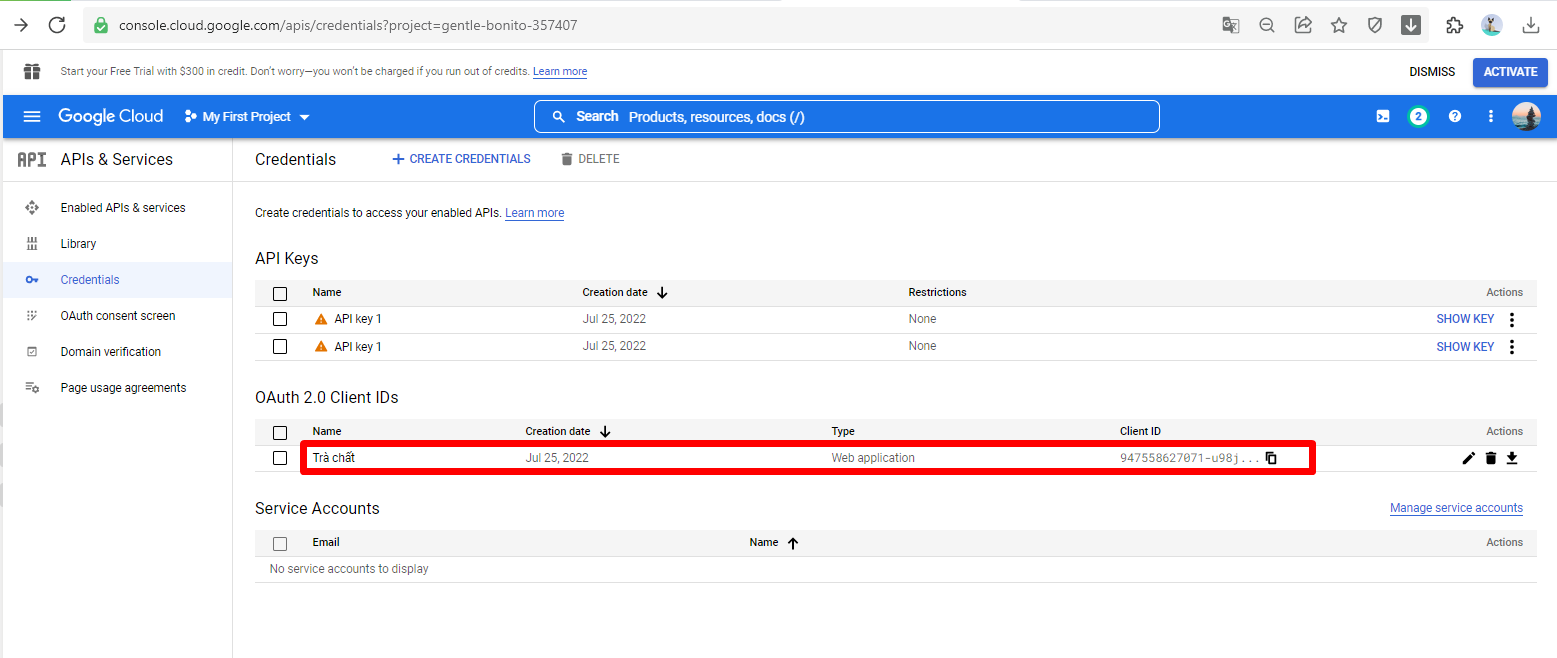Screen dimensions: 1557x658
Task: Focus the Search products, resources, docs field
Action: point(846,117)
